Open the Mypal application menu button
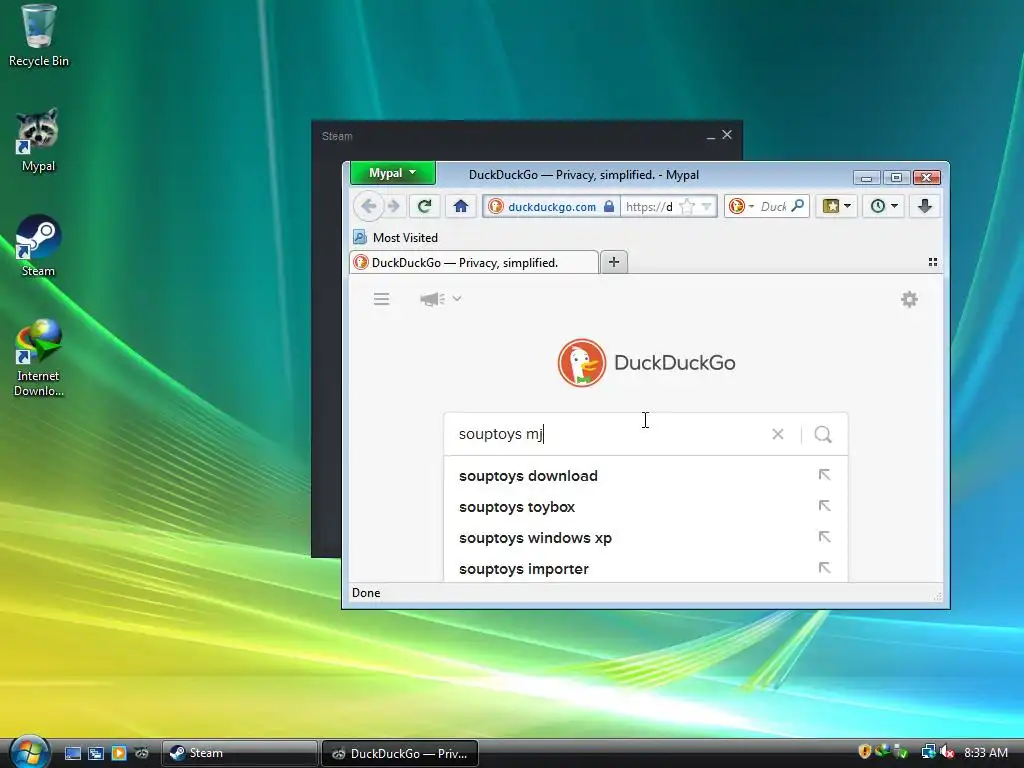The width and height of the screenshot is (1024, 768). tap(392, 173)
